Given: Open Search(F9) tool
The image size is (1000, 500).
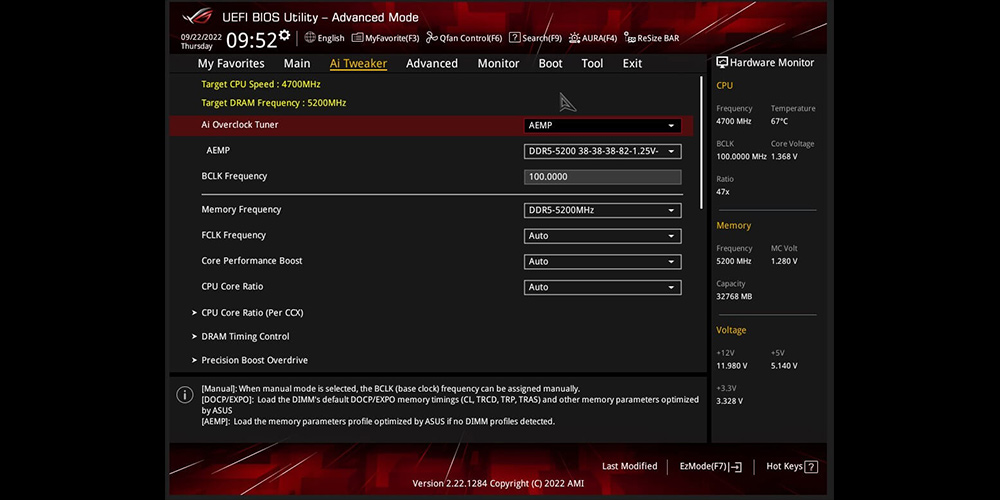Looking at the screenshot, I should [535, 38].
